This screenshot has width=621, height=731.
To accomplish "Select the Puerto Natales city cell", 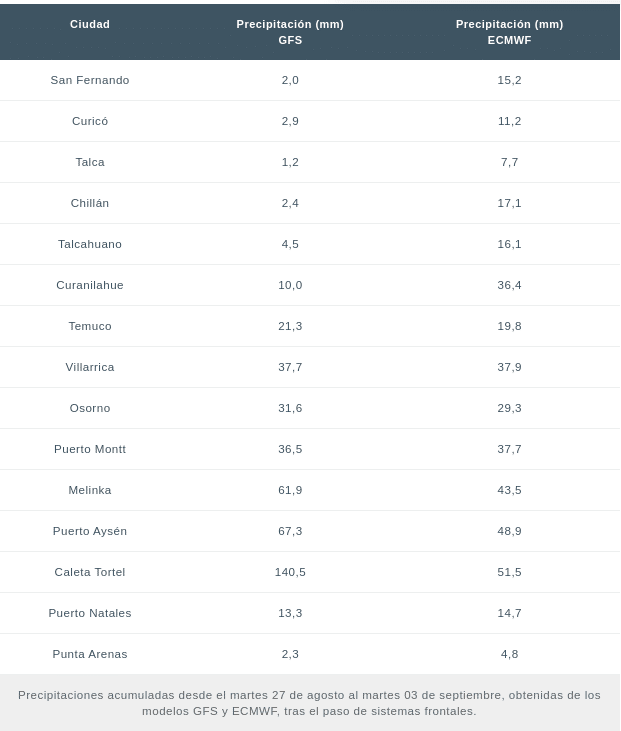I will (x=90, y=613).
